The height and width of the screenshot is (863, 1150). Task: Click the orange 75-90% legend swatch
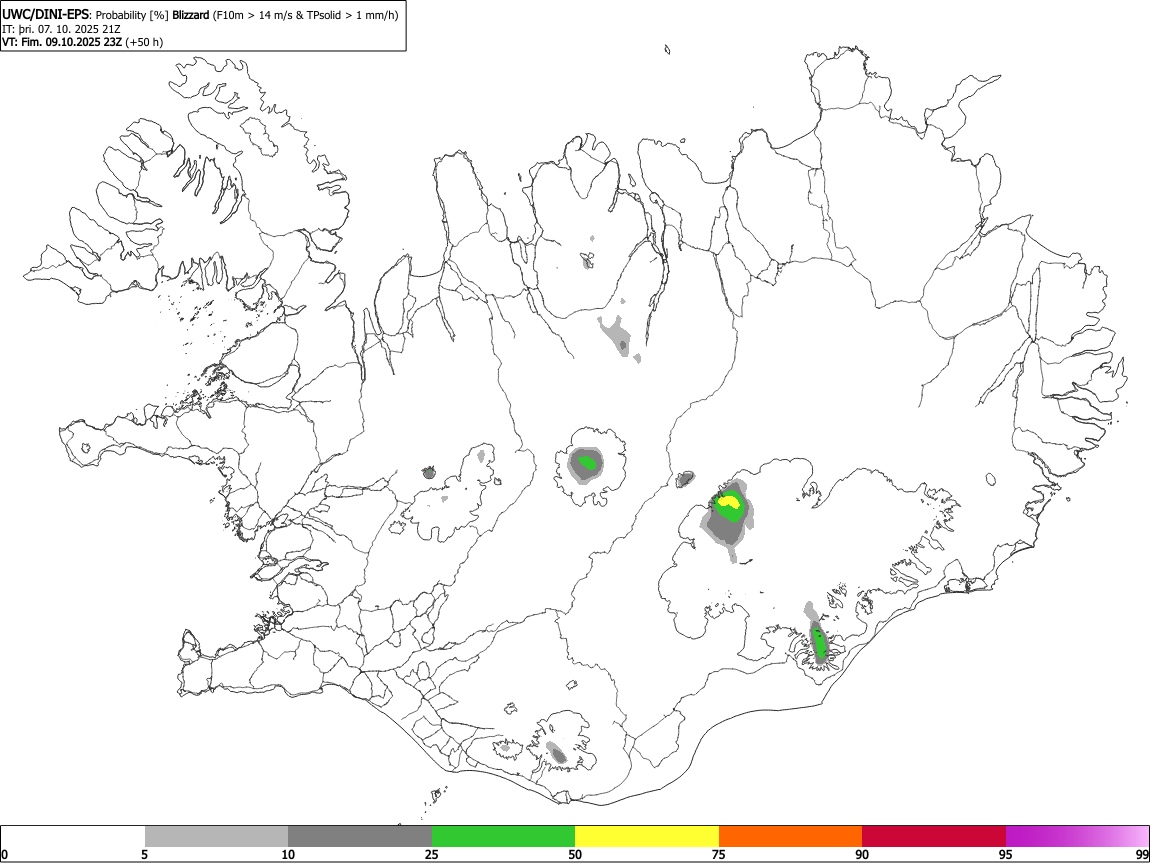point(790,836)
